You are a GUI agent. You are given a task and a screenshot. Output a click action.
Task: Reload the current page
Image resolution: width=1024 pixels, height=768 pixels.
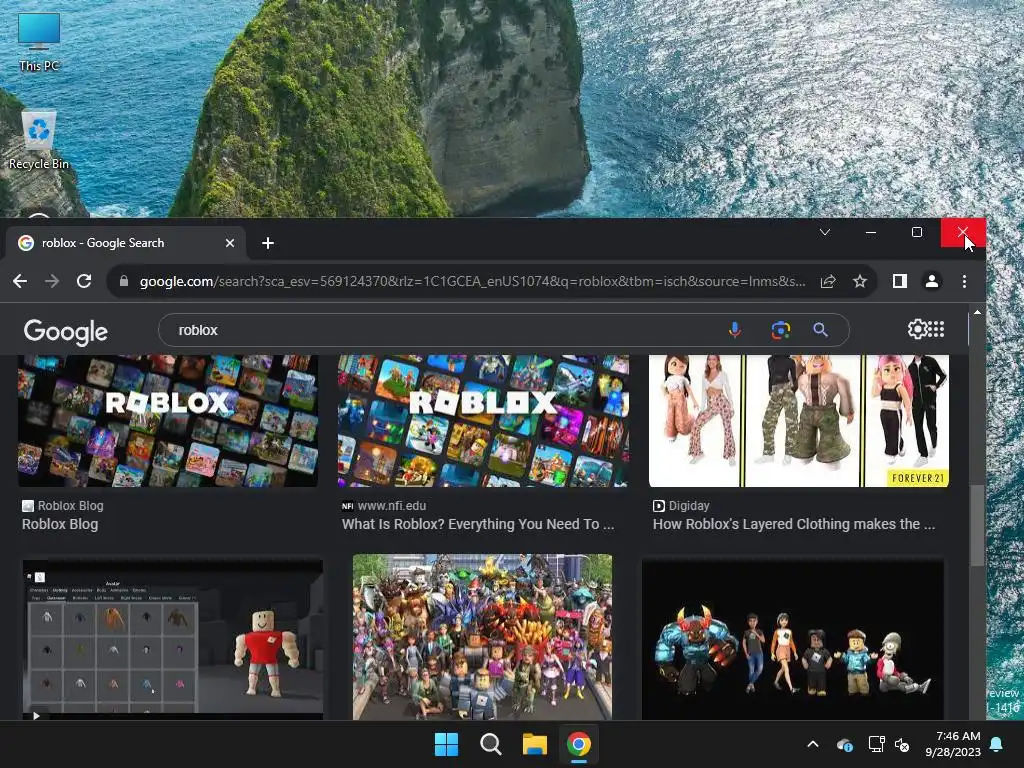84,281
